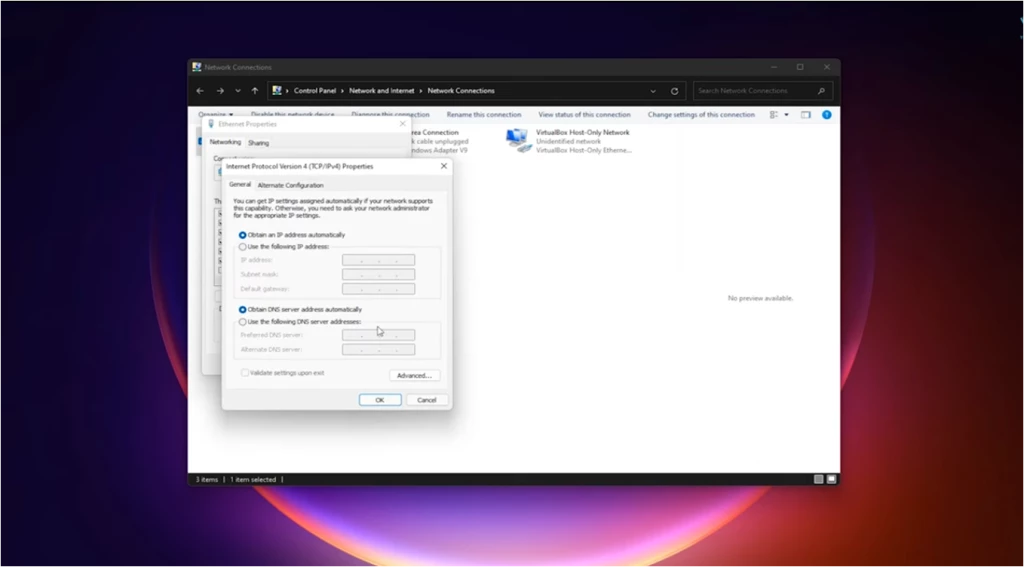Screen dimensions: 1024x567
Task: Confirm IPv4 properties with OK
Action: (380, 400)
